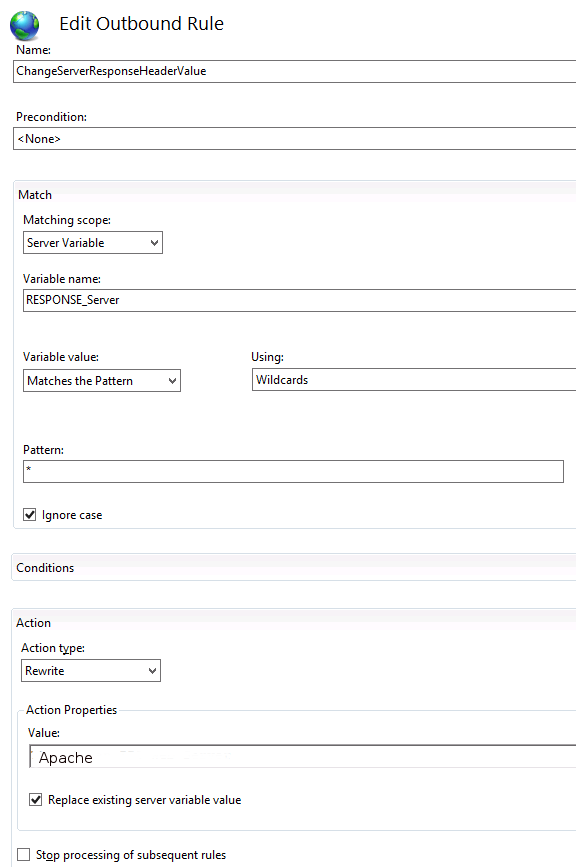Viewport: 576px width, 867px height.
Task: Click the arrow on Variable value dropdown
Action: (x=172, y=381)
